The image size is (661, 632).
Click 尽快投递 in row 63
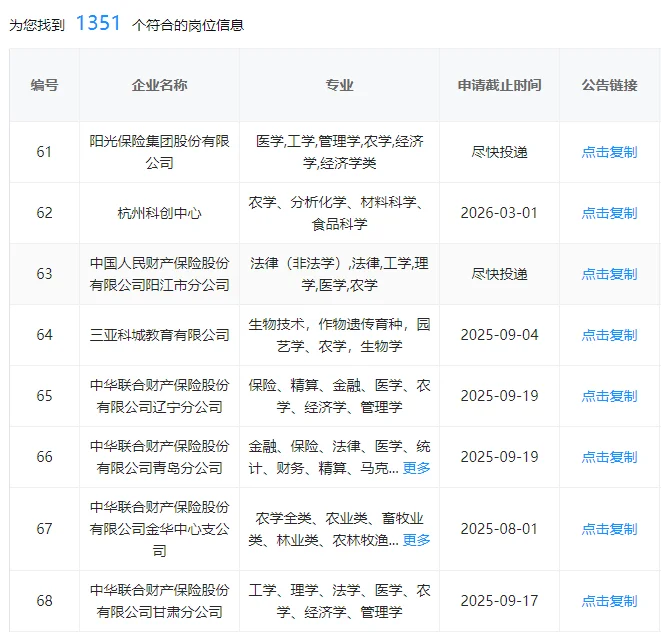[x=500, y=274]
